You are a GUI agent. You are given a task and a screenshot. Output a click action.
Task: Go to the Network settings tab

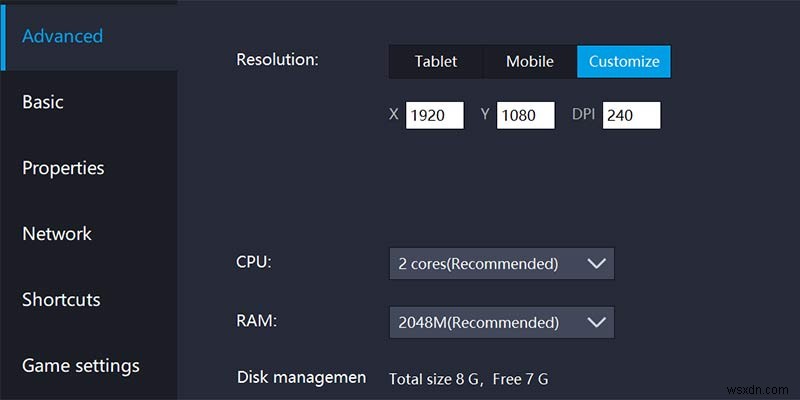click(x=57, y=234)
